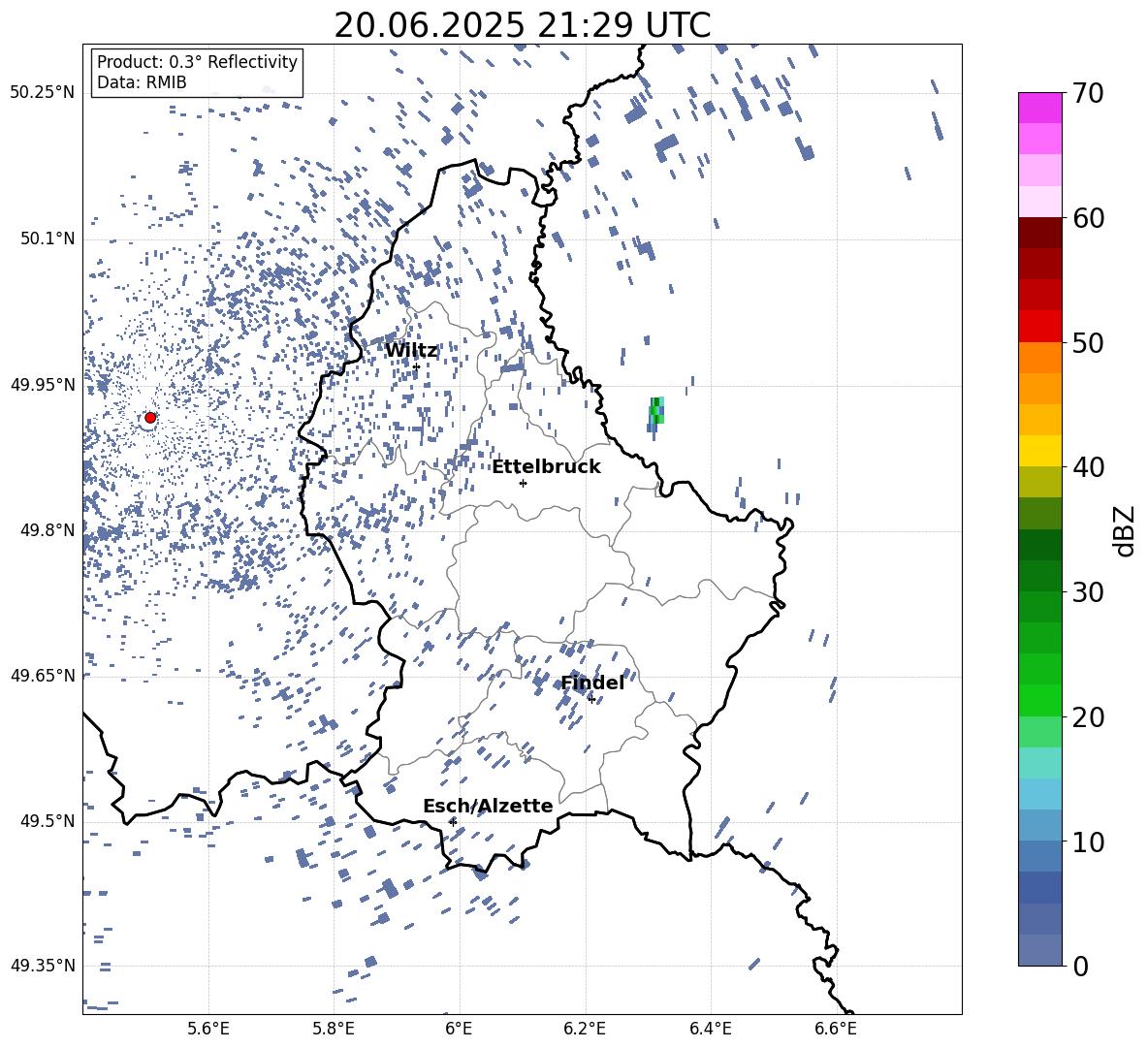This screenshot has width=1148, height=1048.
Task: Click the colorbar 20 tick label
Action: (x=1089, y=716)
